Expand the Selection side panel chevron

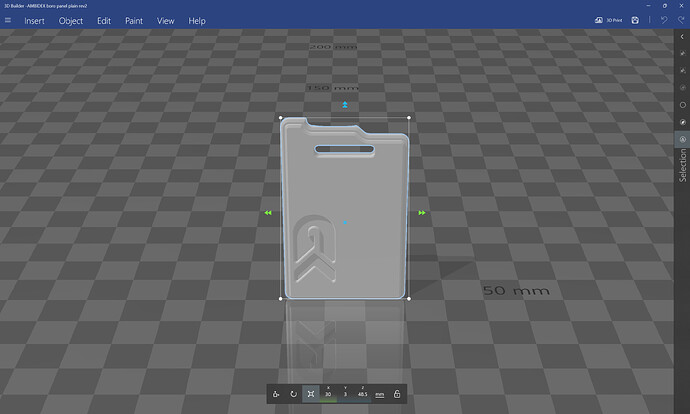coord(682,37)
